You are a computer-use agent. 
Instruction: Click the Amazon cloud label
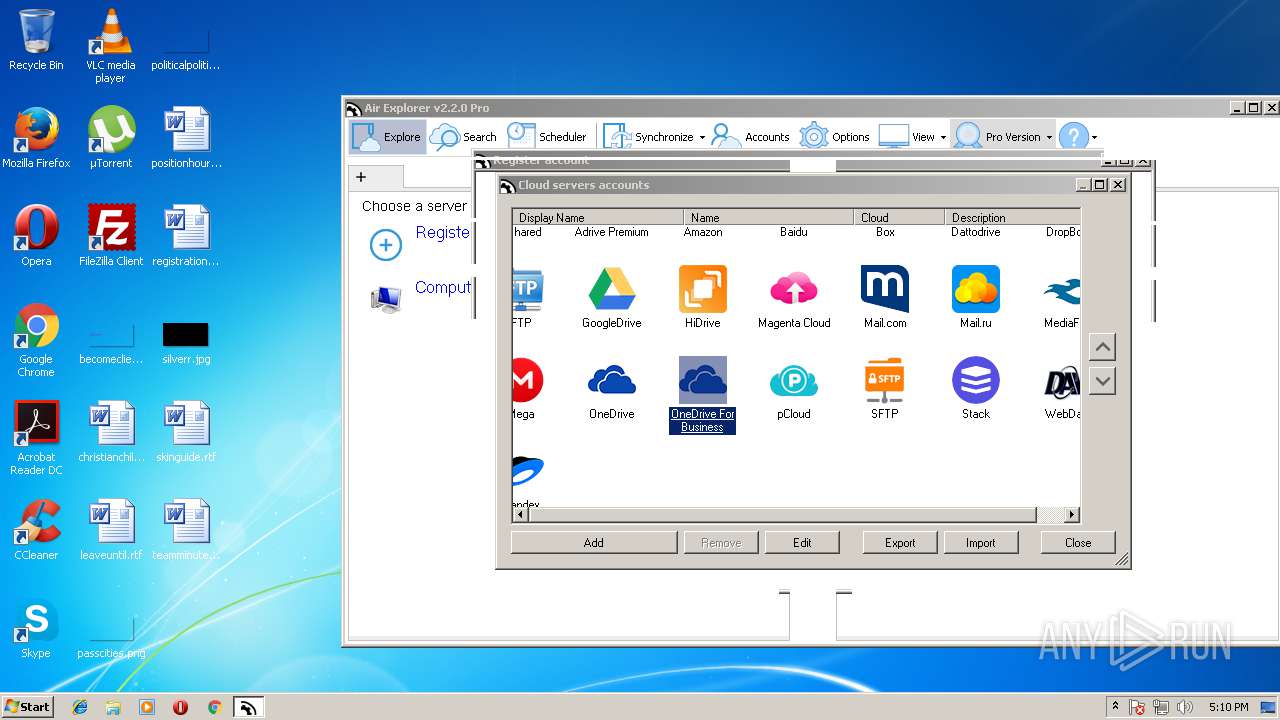[x=703, y=232]
